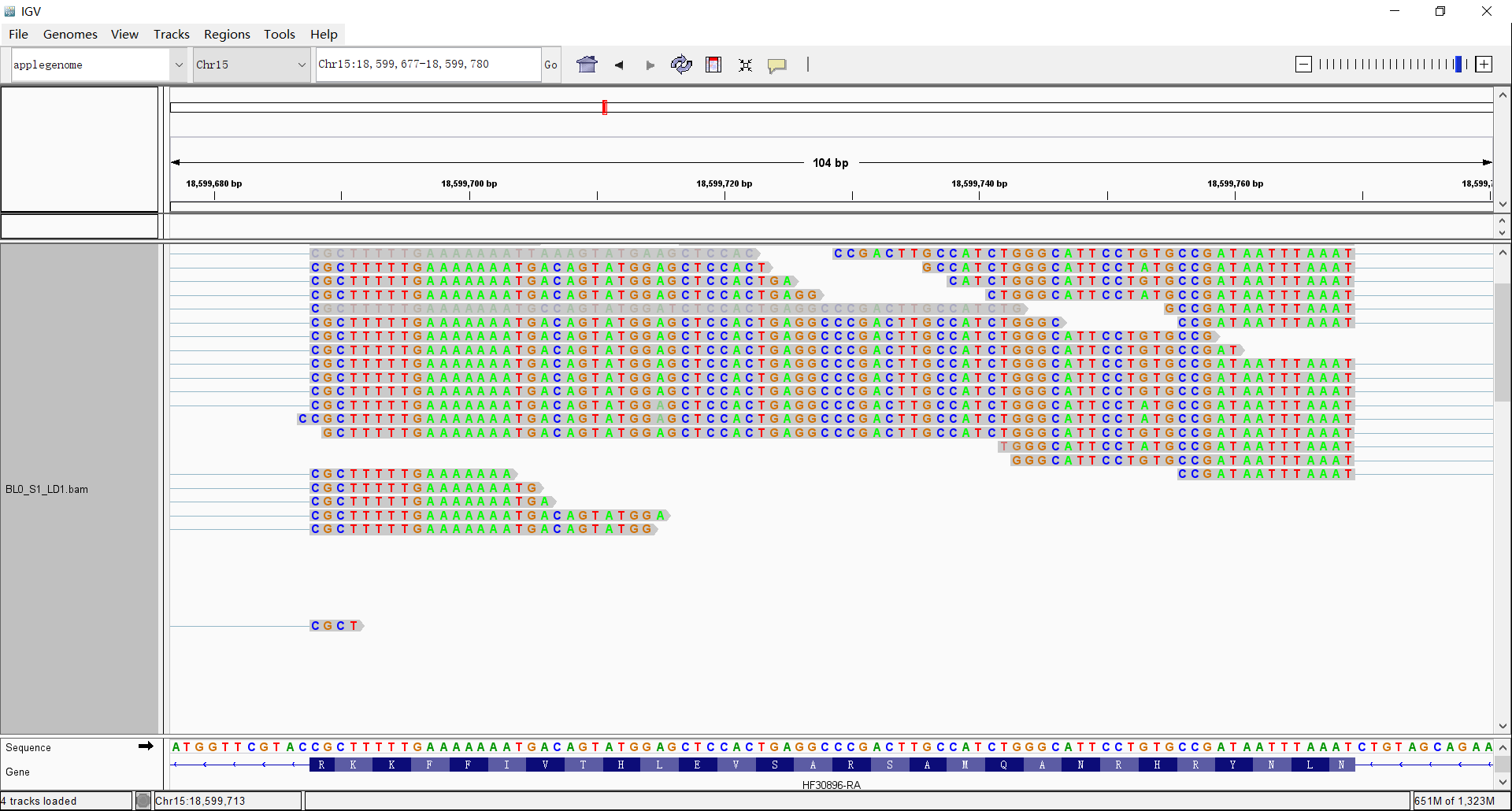Image resolution: width=1512 pixels, height=811 pixels.
Task: Open the View menu
Action: 124,34
